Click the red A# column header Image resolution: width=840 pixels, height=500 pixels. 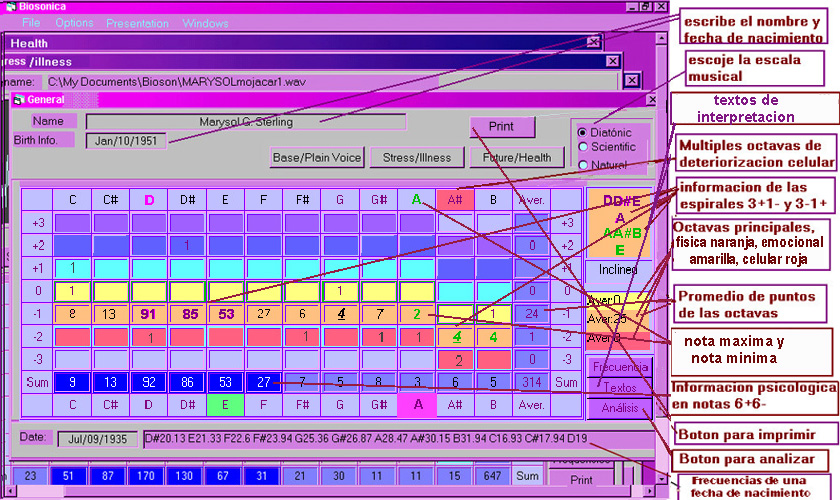click(x=455, y=200)
